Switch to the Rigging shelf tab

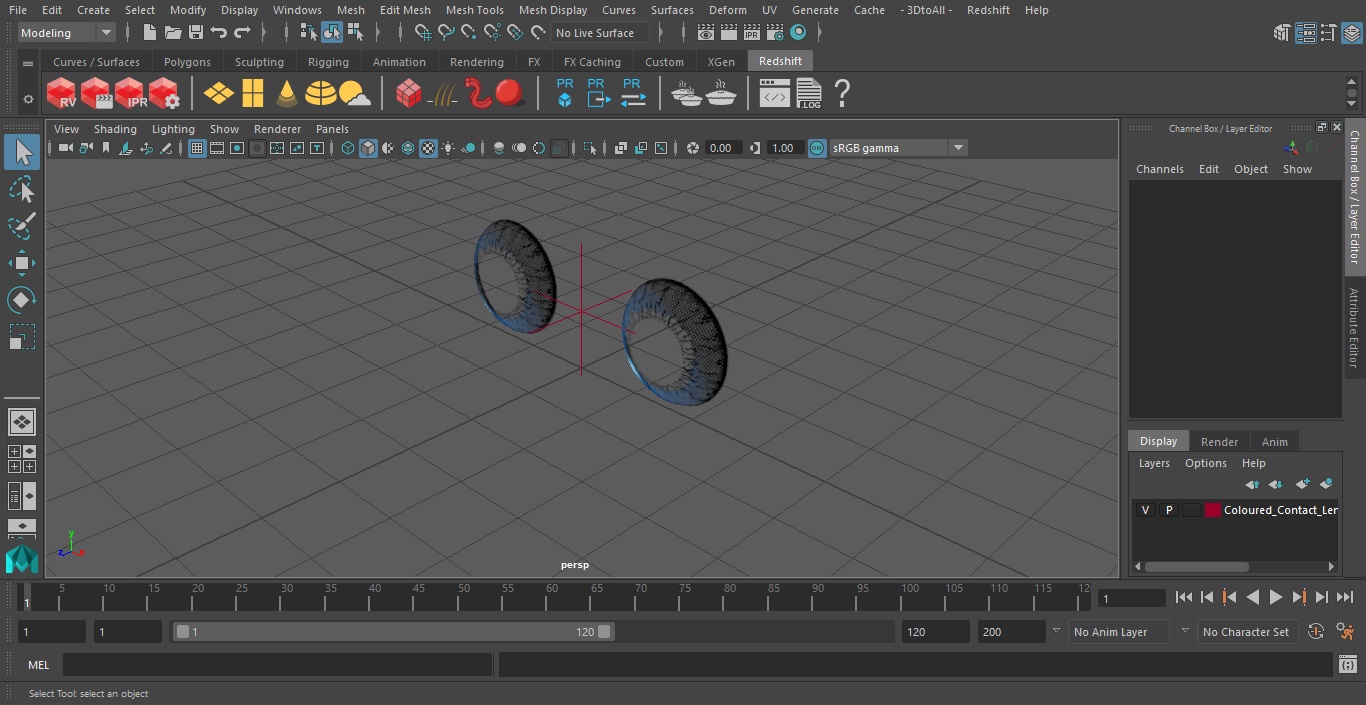pos(328,62)
